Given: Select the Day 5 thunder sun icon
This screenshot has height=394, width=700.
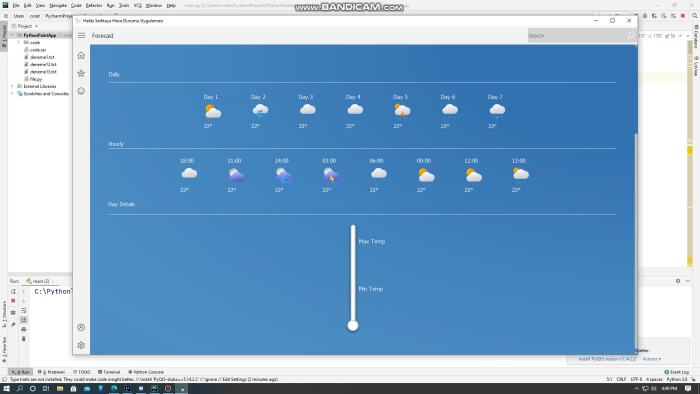Looking at the screenshot, I should coord(402,110).
